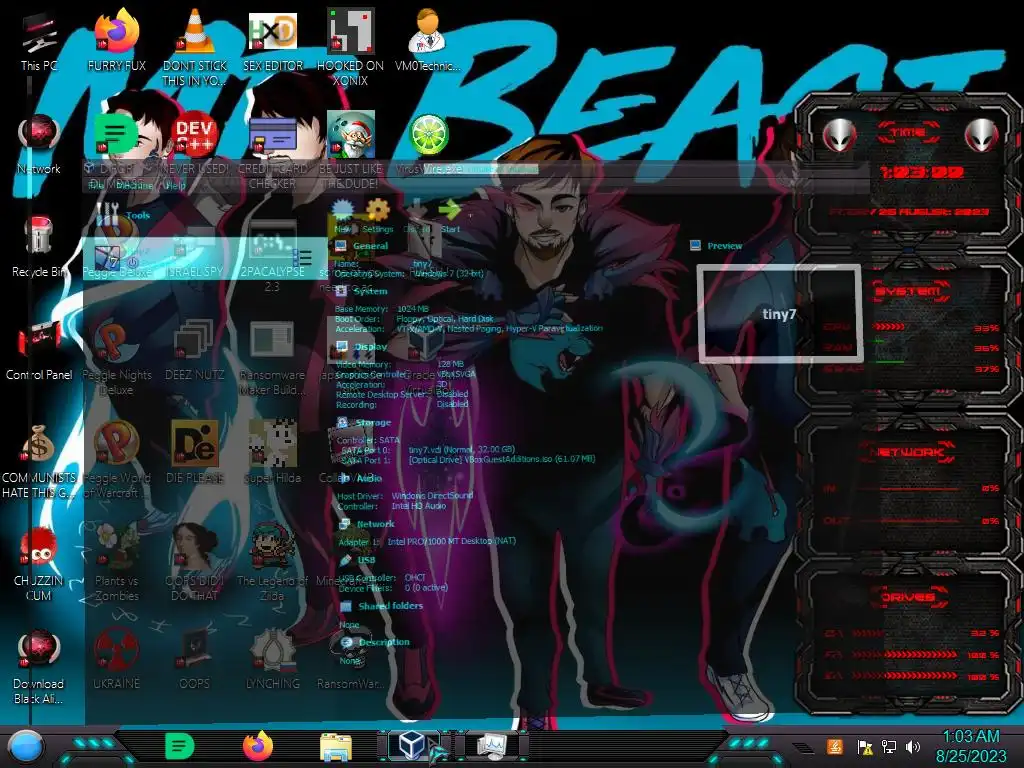This screenshot has height=768, width=1024.
Task: Click the Storage section header link
Action: click(373, 423)
